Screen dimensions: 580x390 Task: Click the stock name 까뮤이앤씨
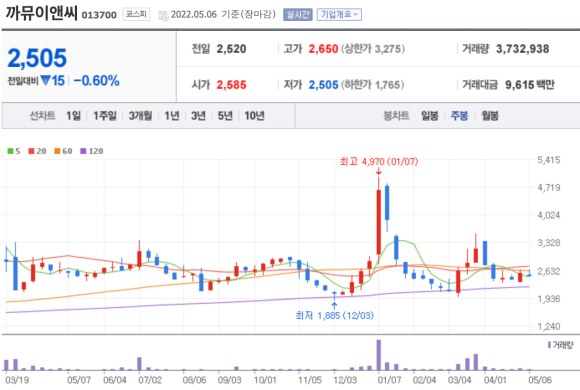pyautogui.click(x=41, y=13)
